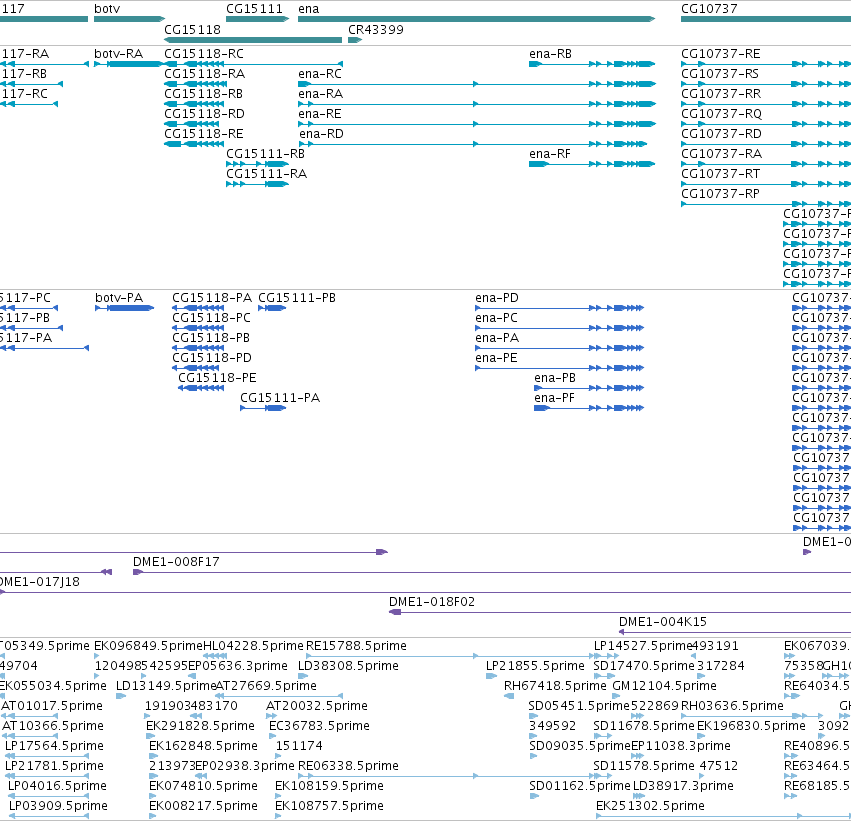
Task: Open EST AT20032.5prime
Action: pyautogui.click(x=316, y=707)
